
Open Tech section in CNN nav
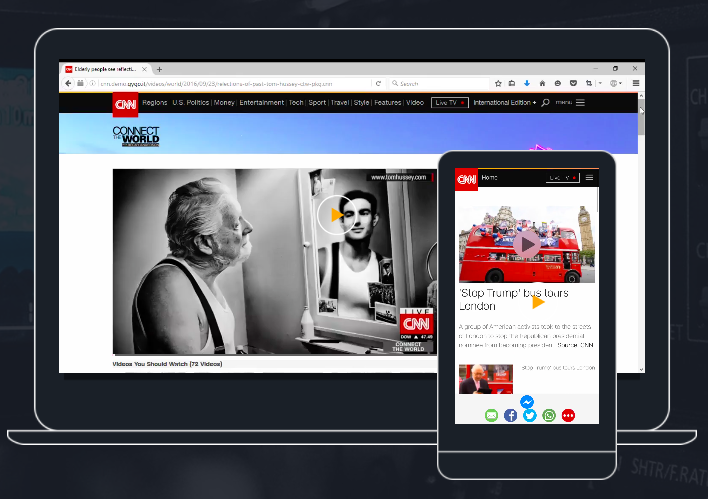296,103
